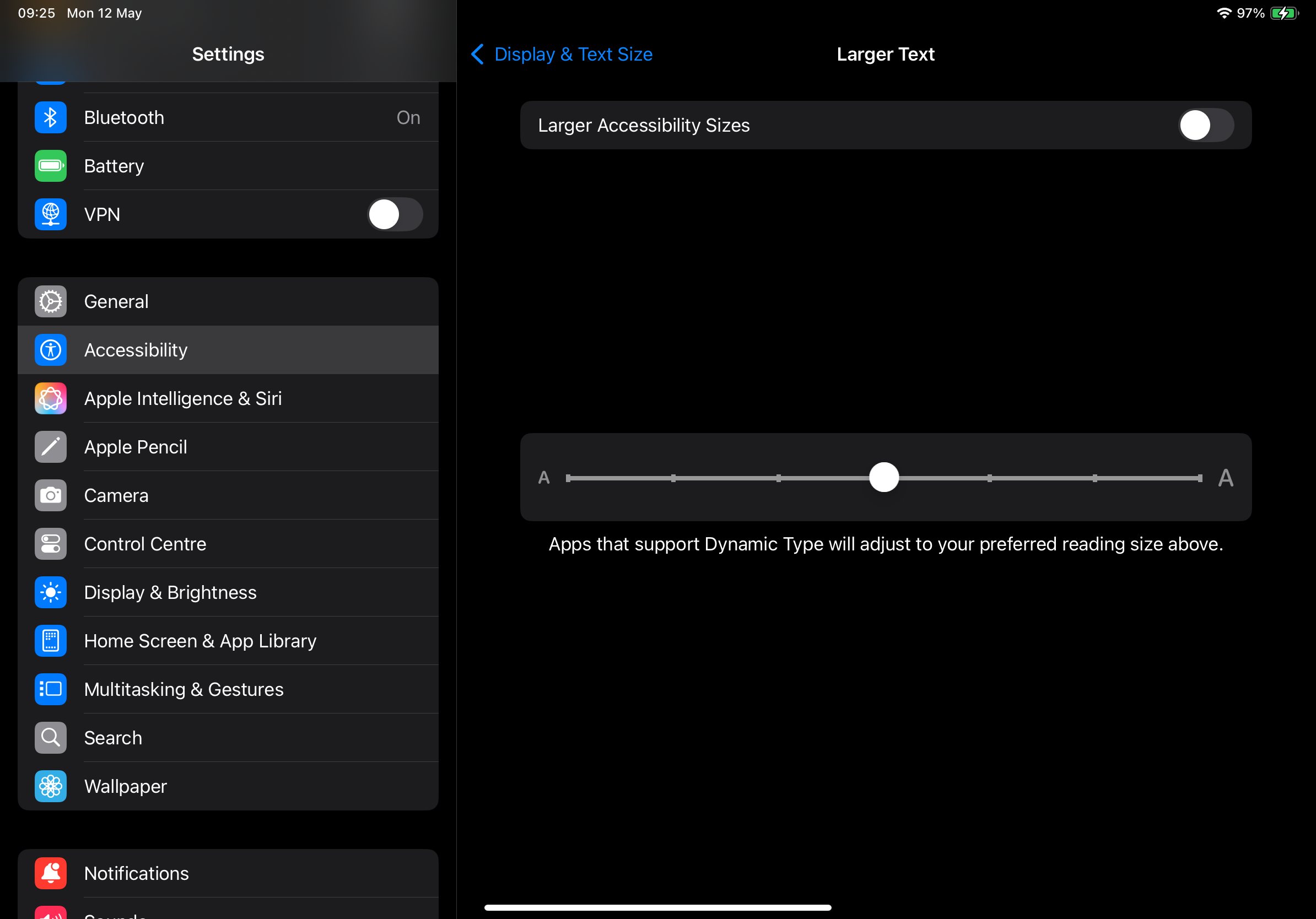Select the Wallpaper icon
The image size is (1316, 919).
pos(50,786)
